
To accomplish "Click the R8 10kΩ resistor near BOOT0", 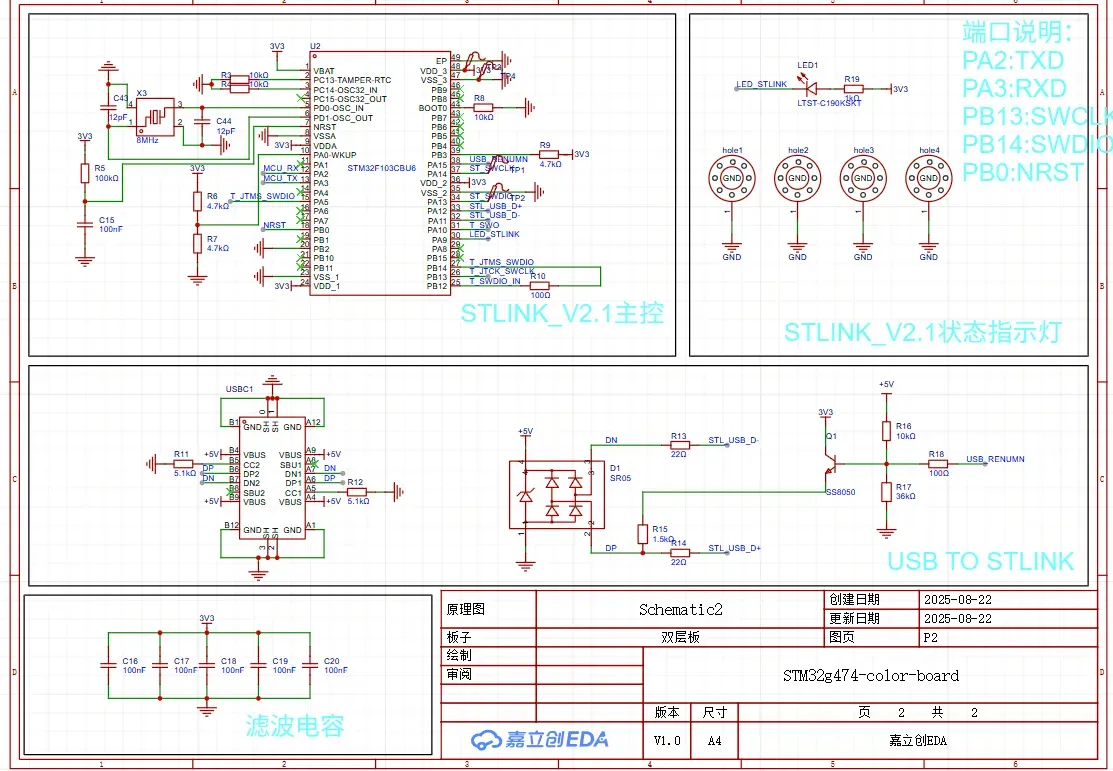I will tap(483, 108).
